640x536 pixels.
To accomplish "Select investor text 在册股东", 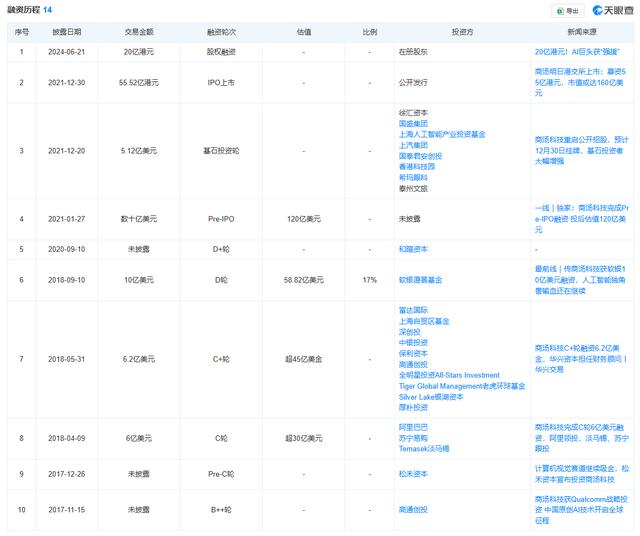I will [413, 52].
